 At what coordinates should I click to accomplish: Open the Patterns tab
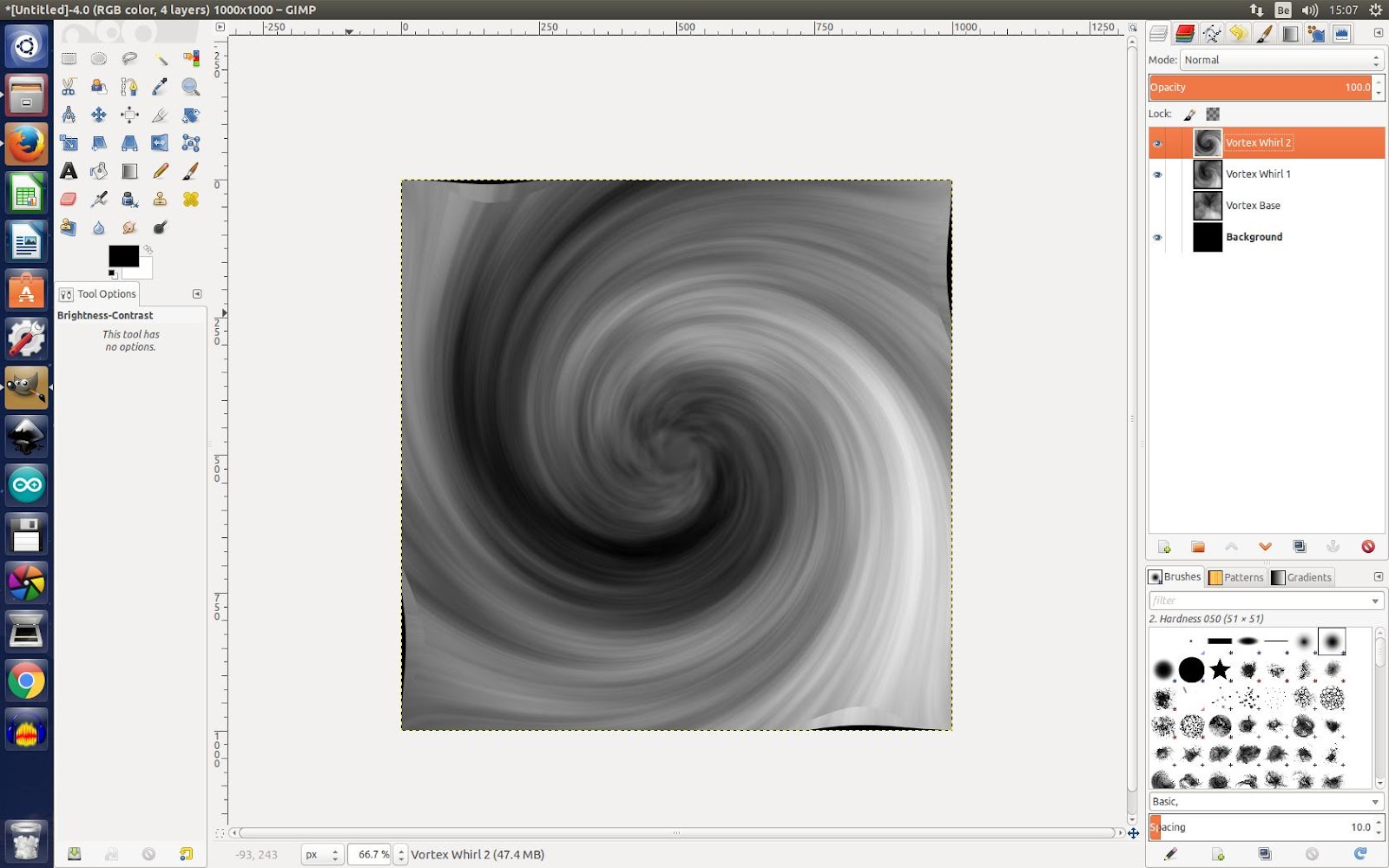point(1237,576)
